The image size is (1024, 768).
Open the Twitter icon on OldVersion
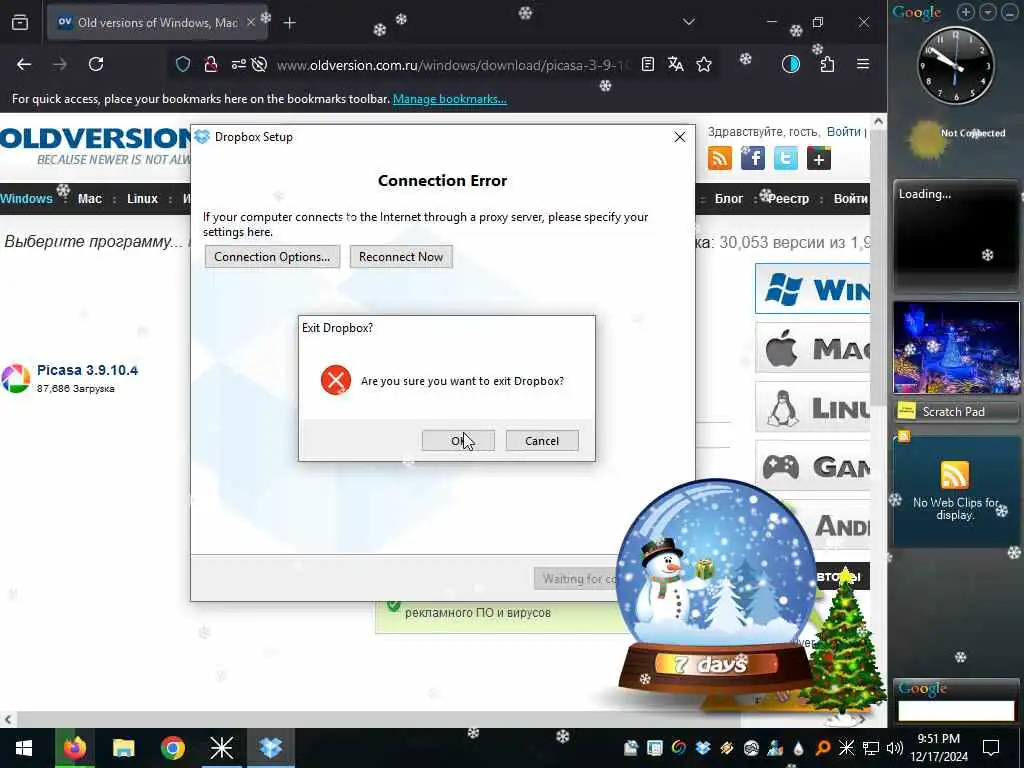click(x=786, y=158)
